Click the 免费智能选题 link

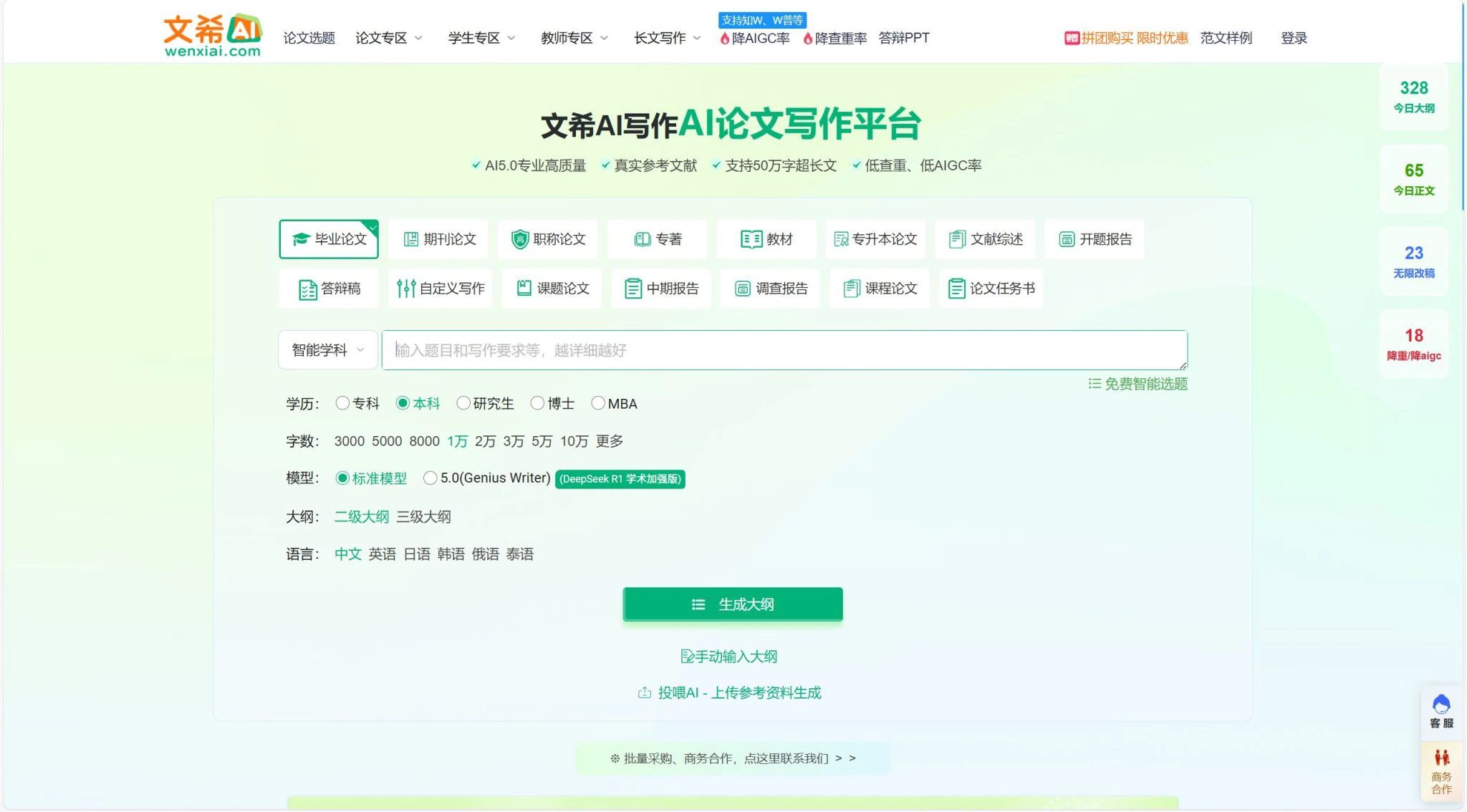point(1138,384)
